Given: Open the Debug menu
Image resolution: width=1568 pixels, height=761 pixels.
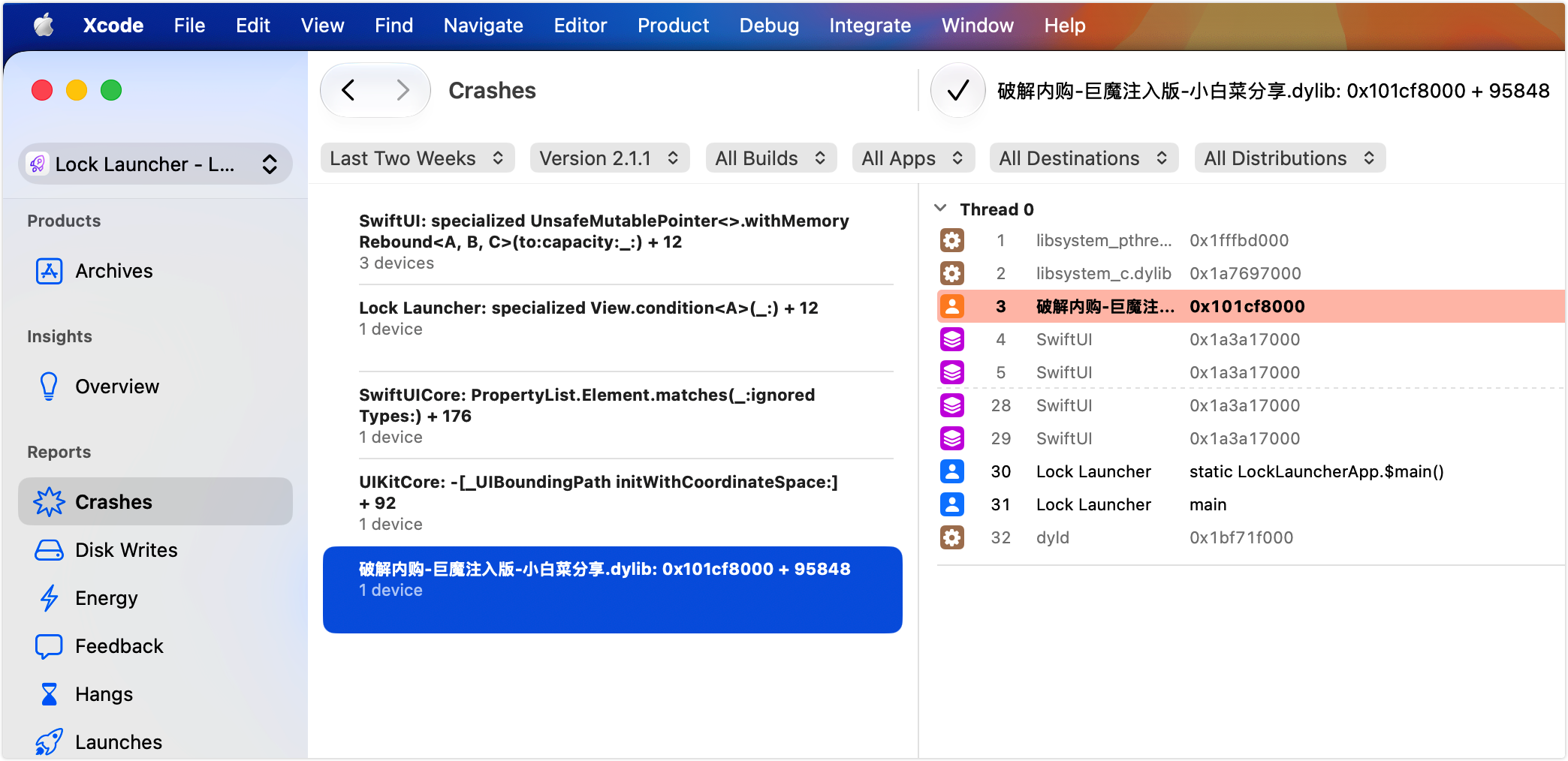Looking at the screenshot, I should 769,26.
